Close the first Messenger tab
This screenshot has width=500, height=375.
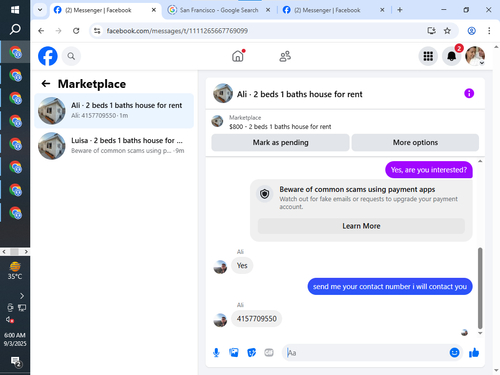[x=154, y=10]
